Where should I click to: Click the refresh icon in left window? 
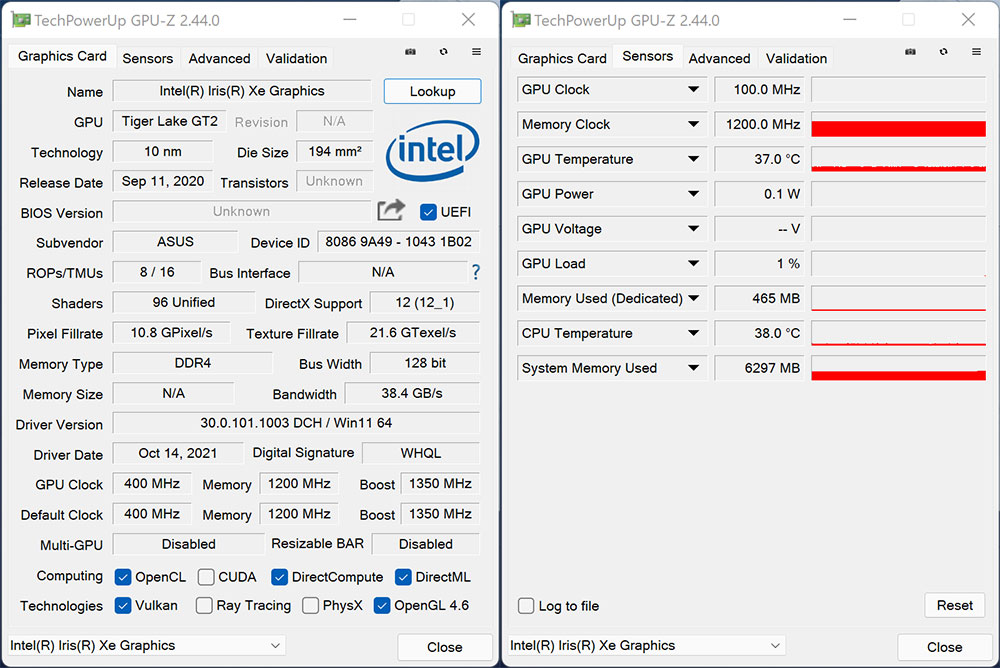(443, 52)
